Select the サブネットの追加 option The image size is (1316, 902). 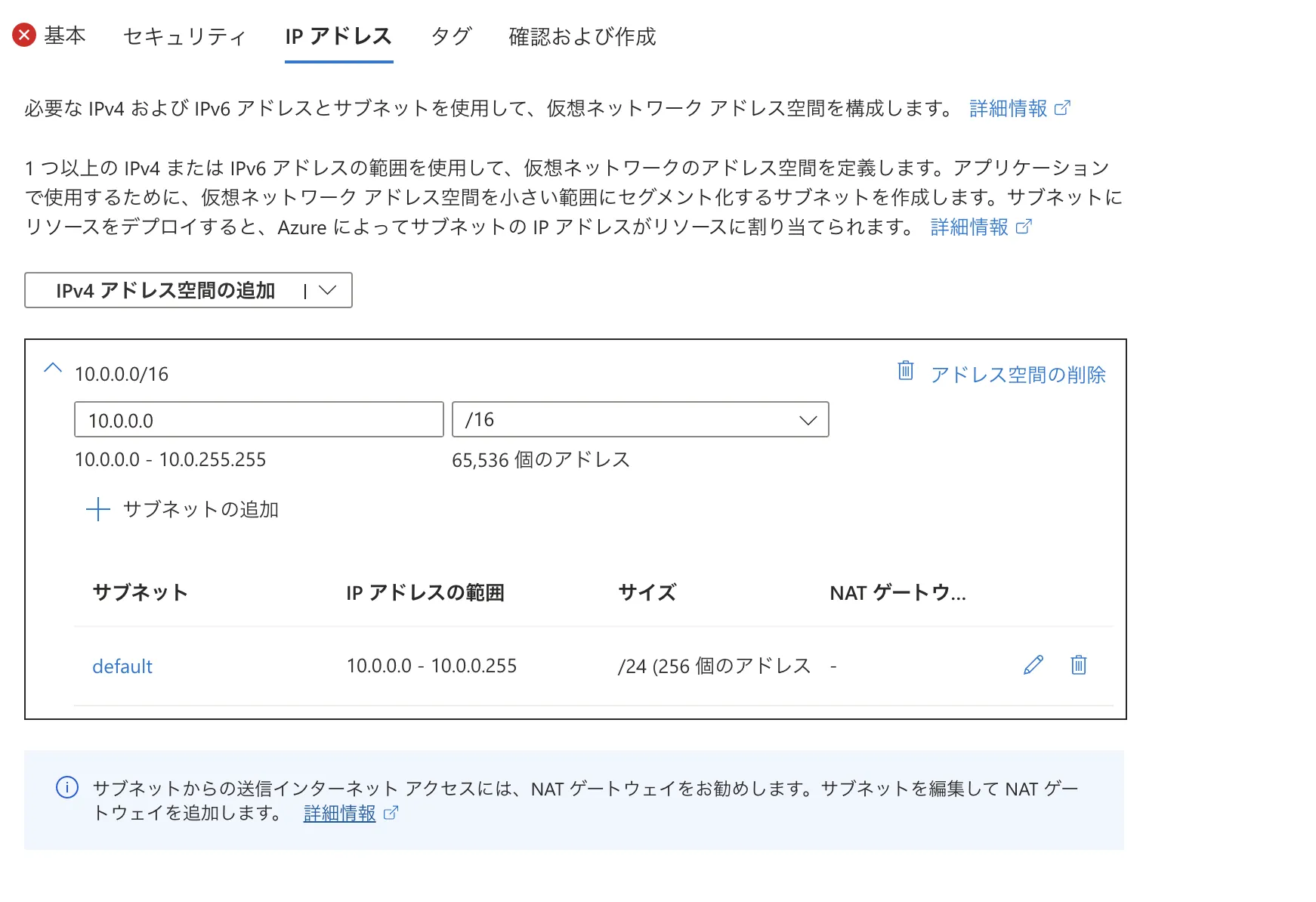[201, 509]
